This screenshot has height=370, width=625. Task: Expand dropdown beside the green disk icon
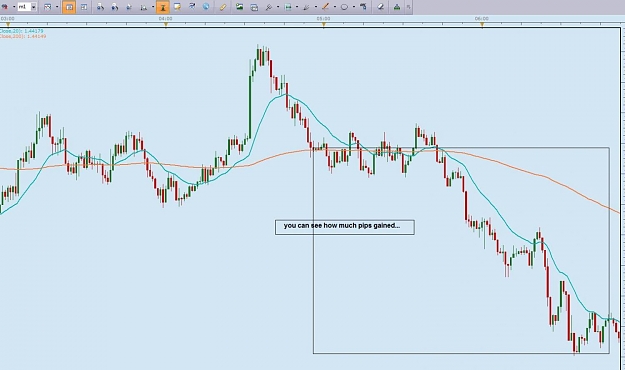tap(297, 7)
